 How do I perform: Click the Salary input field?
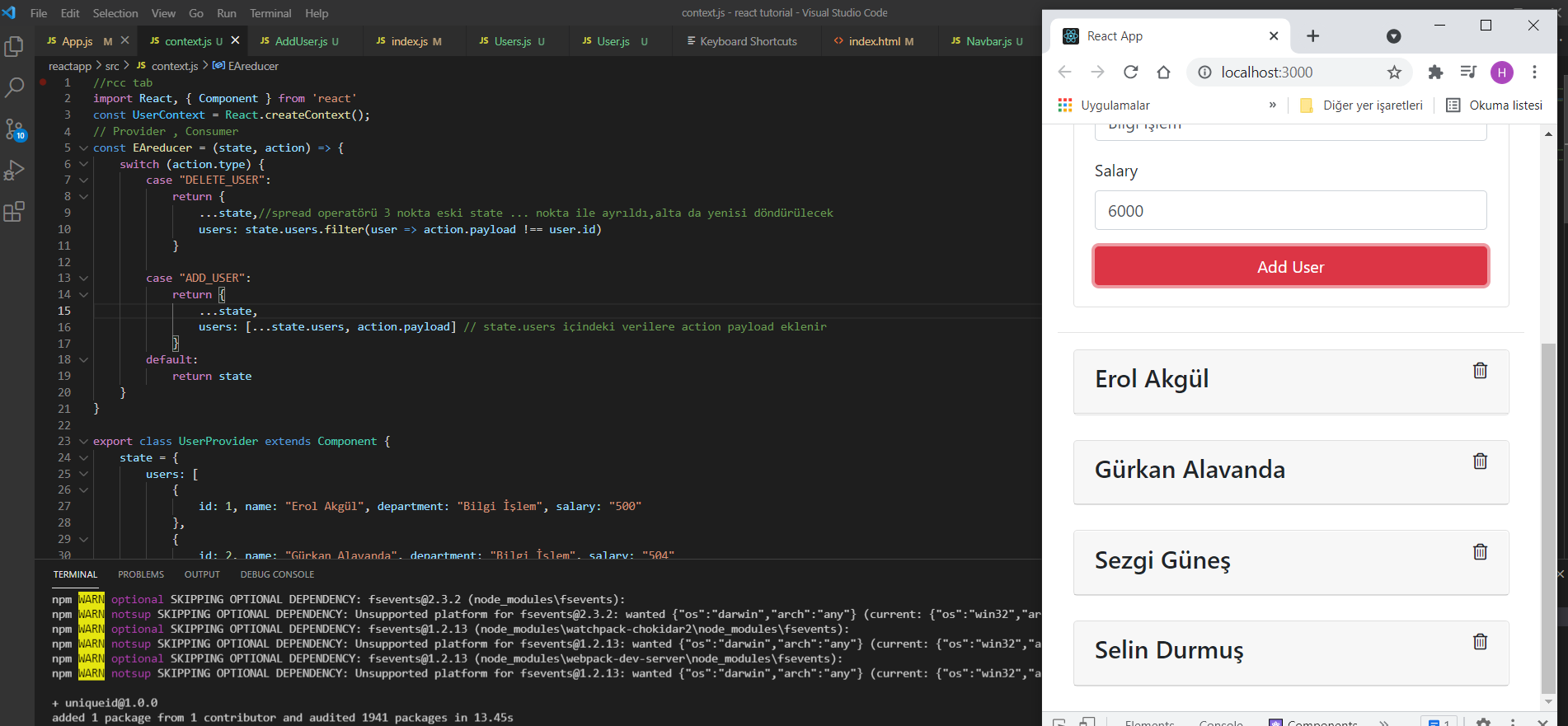click(x=1290, y=211)
